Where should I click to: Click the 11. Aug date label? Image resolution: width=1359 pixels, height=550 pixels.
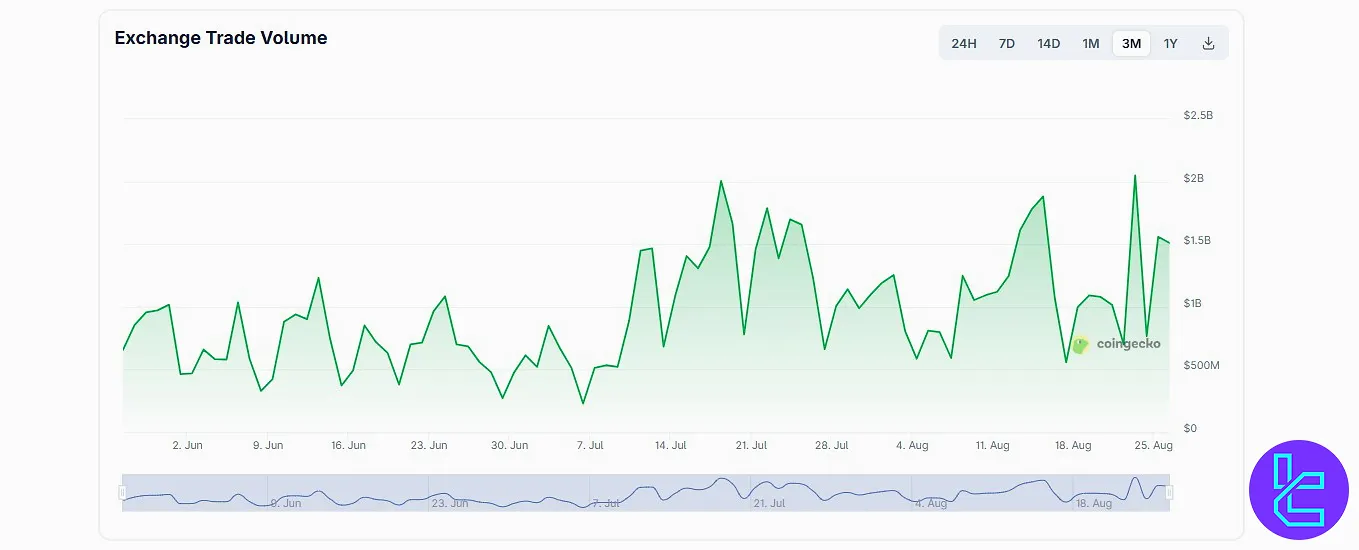[993, 445]
